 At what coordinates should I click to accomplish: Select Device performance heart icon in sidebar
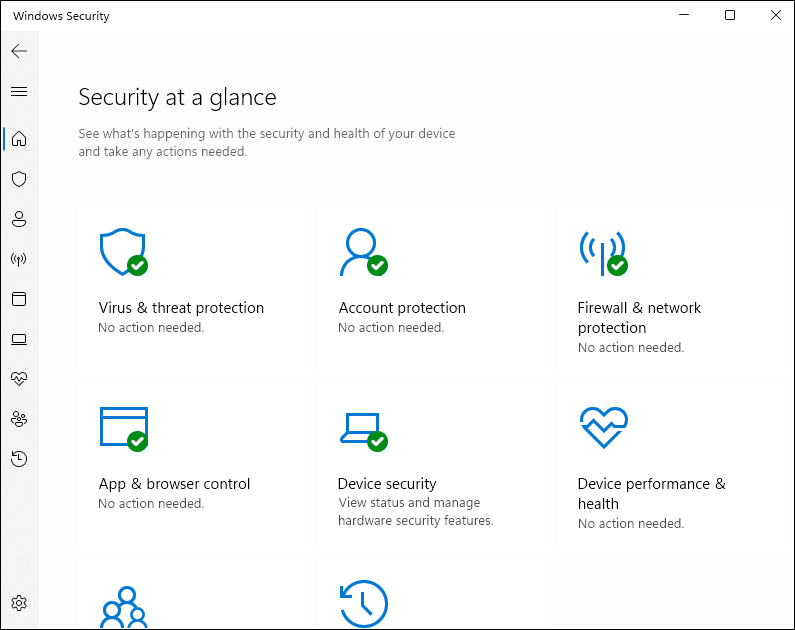(19, 379)
